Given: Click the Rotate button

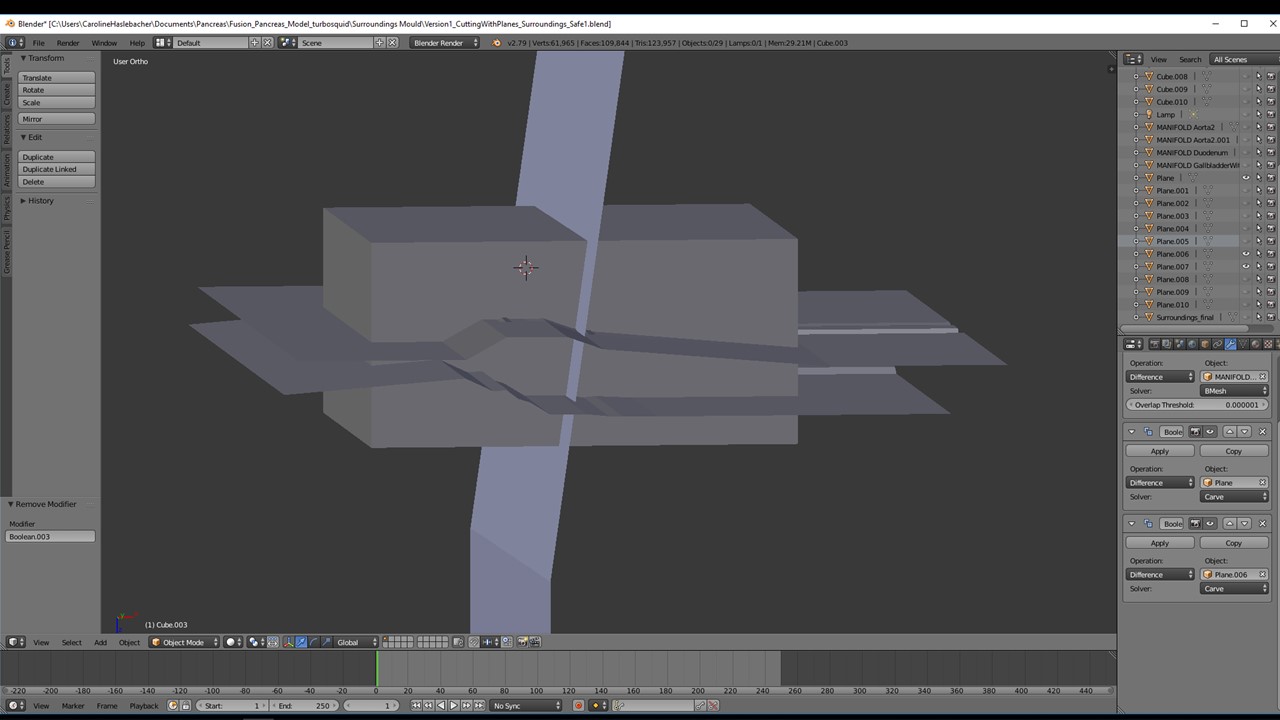Looking at the screenshot, I should [x=57, y=90].
